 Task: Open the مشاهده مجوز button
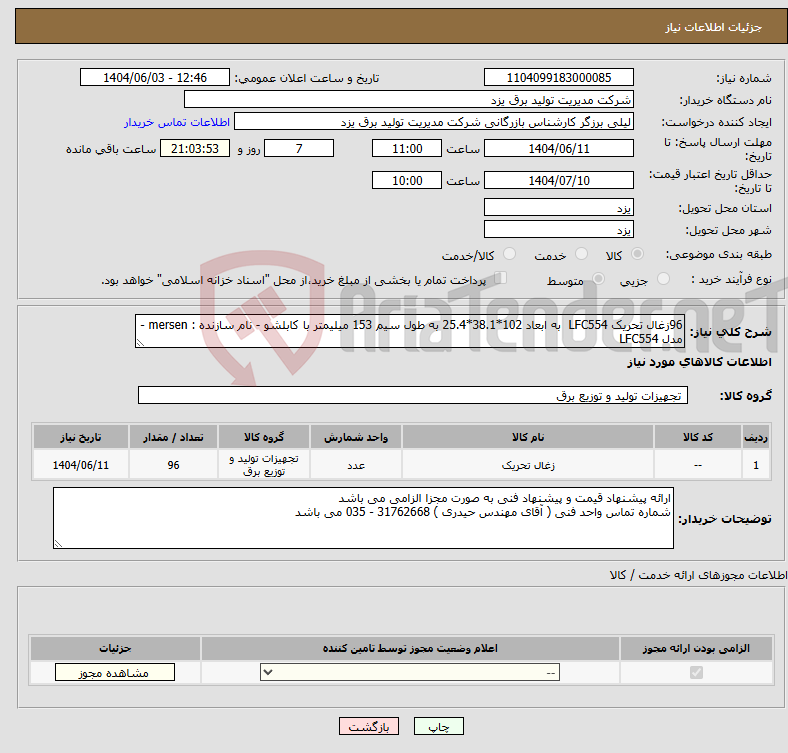click(x=101, y=673)
